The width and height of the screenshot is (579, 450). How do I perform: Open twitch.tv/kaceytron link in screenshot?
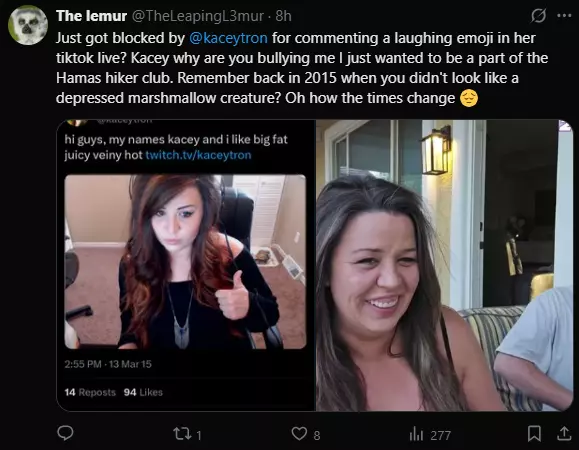(198, 155)
